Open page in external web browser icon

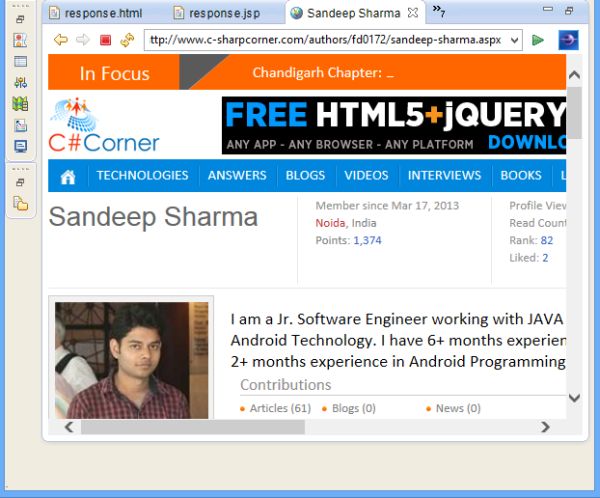[568, 40]
